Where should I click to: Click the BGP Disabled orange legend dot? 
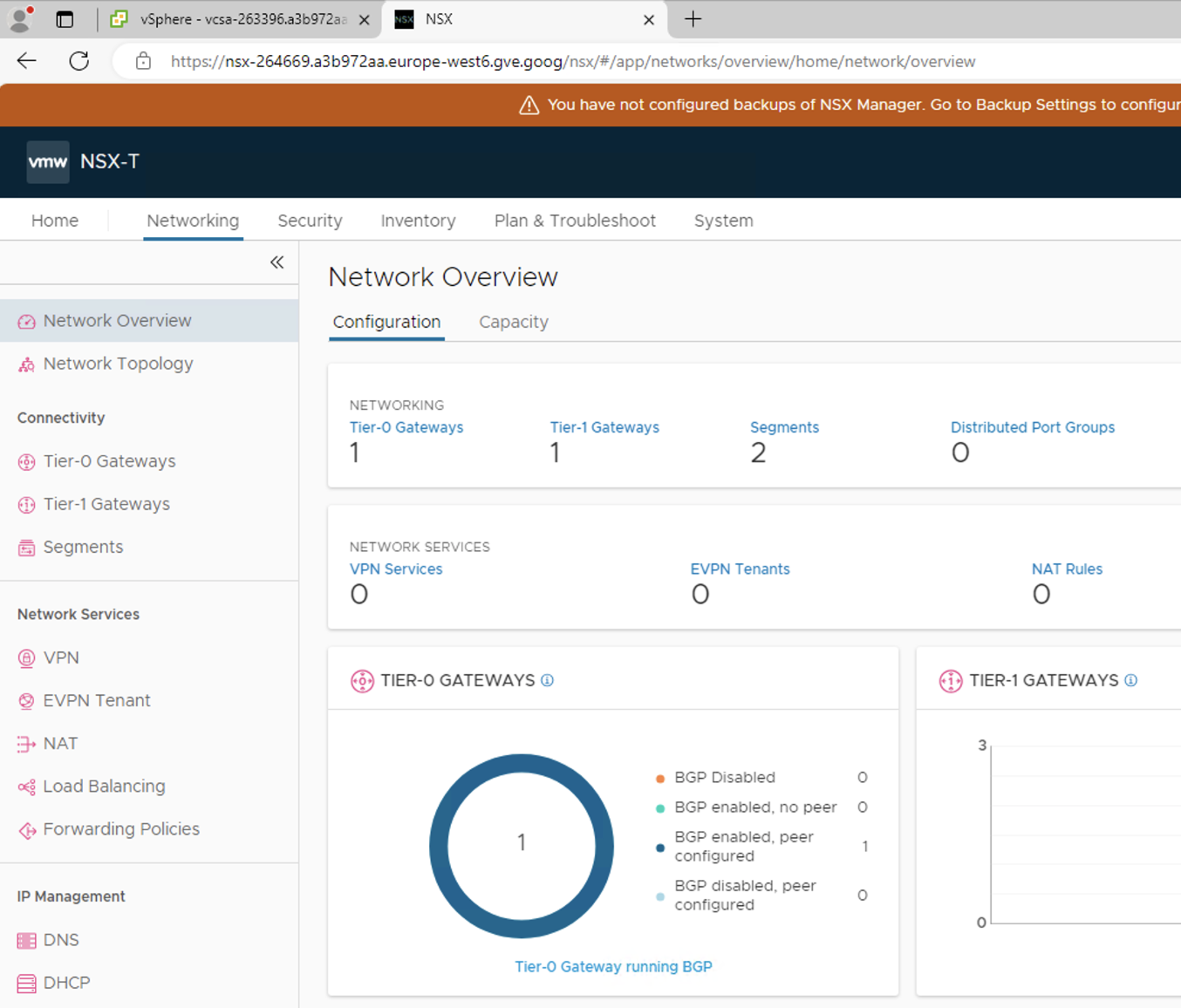[x=660, y=778]
